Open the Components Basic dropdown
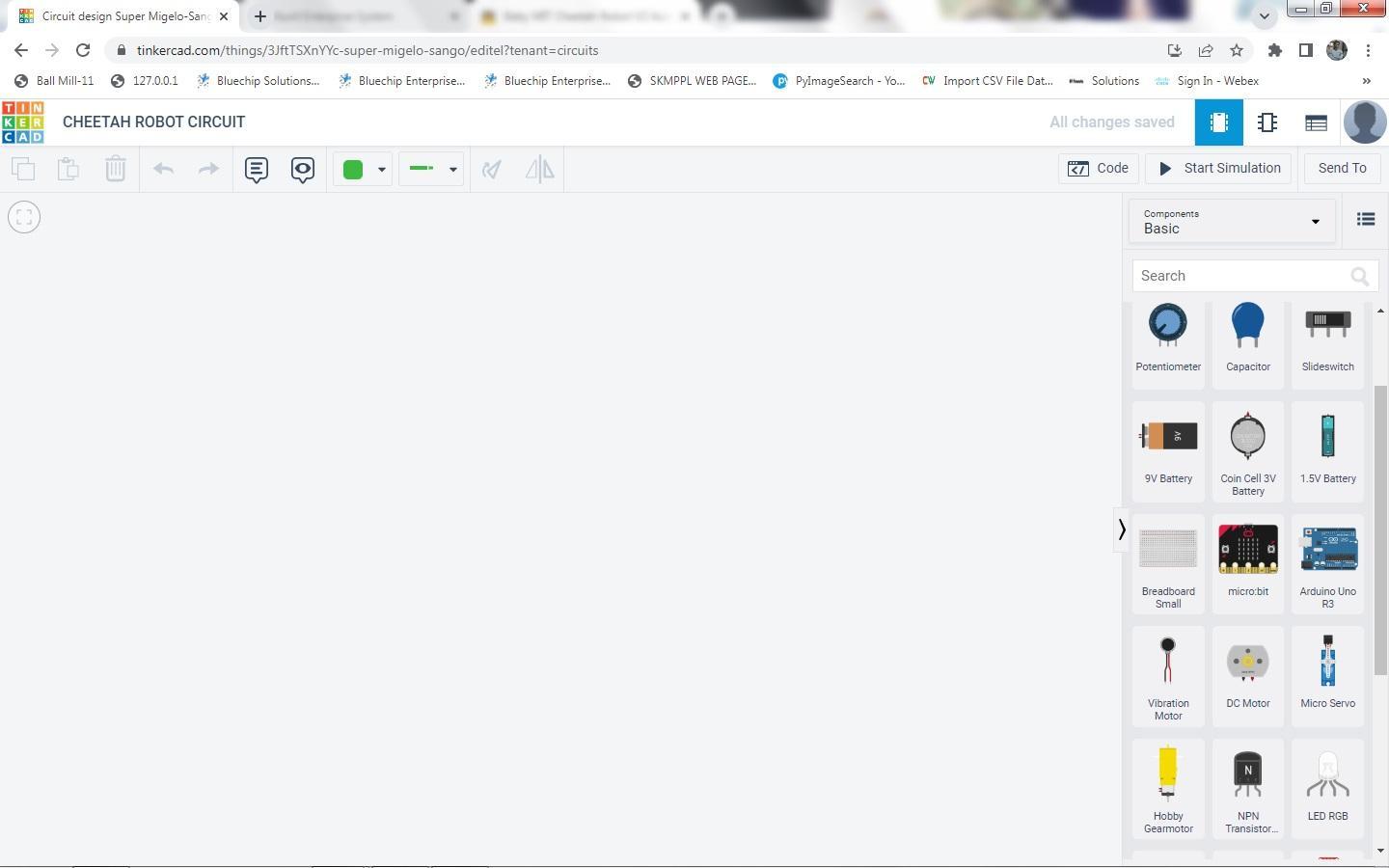Screen dimensions: 1389x868 click(x=1232, y=222)
